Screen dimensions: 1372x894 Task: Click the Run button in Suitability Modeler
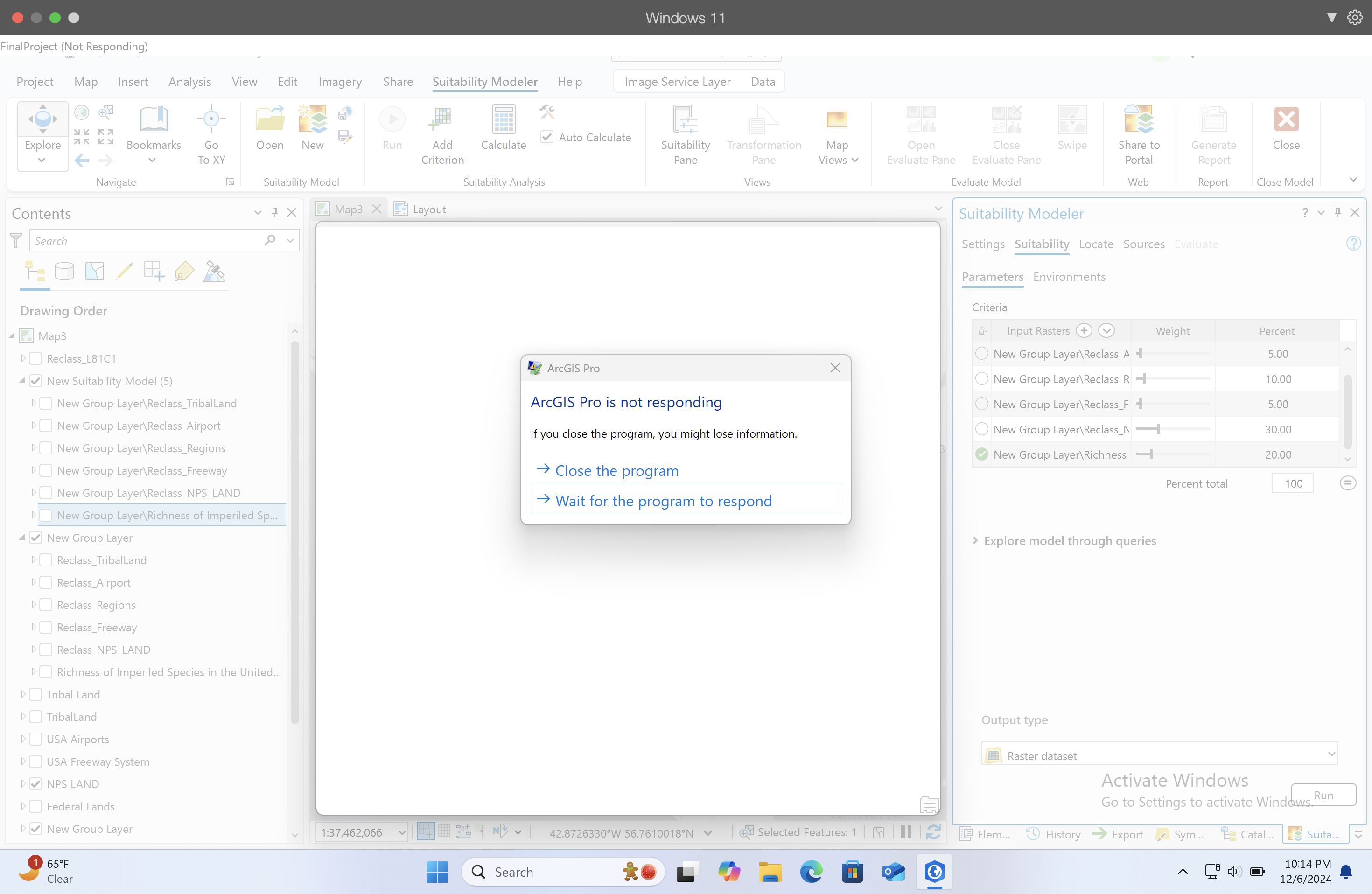tap(1323, 796)
